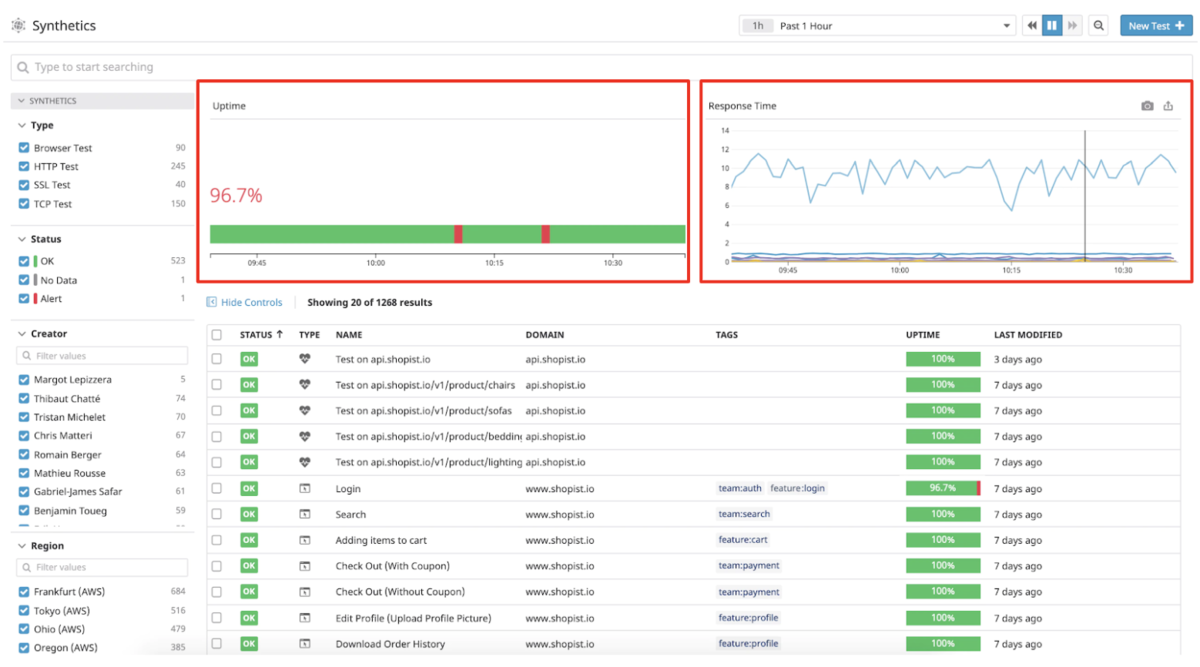Click the team:auth tag
Viewport: 1200px width, 667px height.
[740, 488]
